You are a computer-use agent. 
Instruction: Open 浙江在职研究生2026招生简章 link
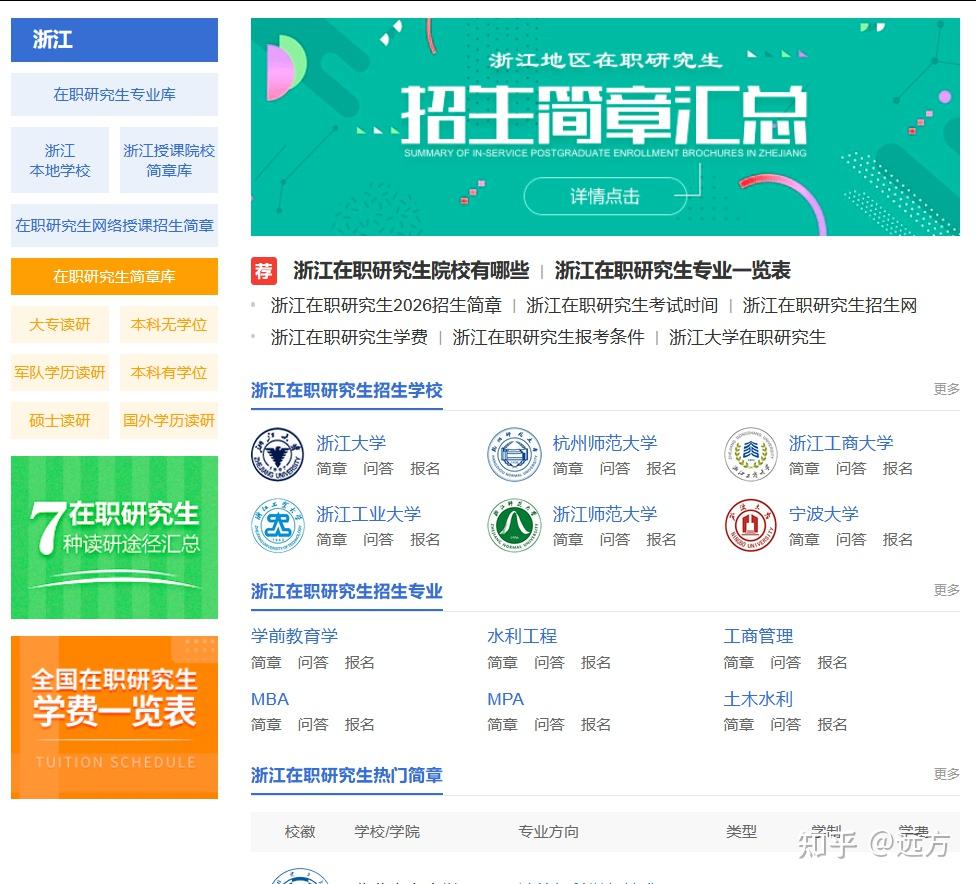coord(386,306)
